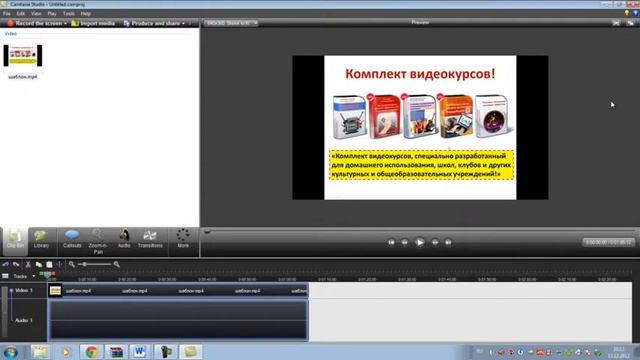This screenshot has width=640, height=360.
Task: Click the undo icon in timeline toolbar
Action: point(5,264)
